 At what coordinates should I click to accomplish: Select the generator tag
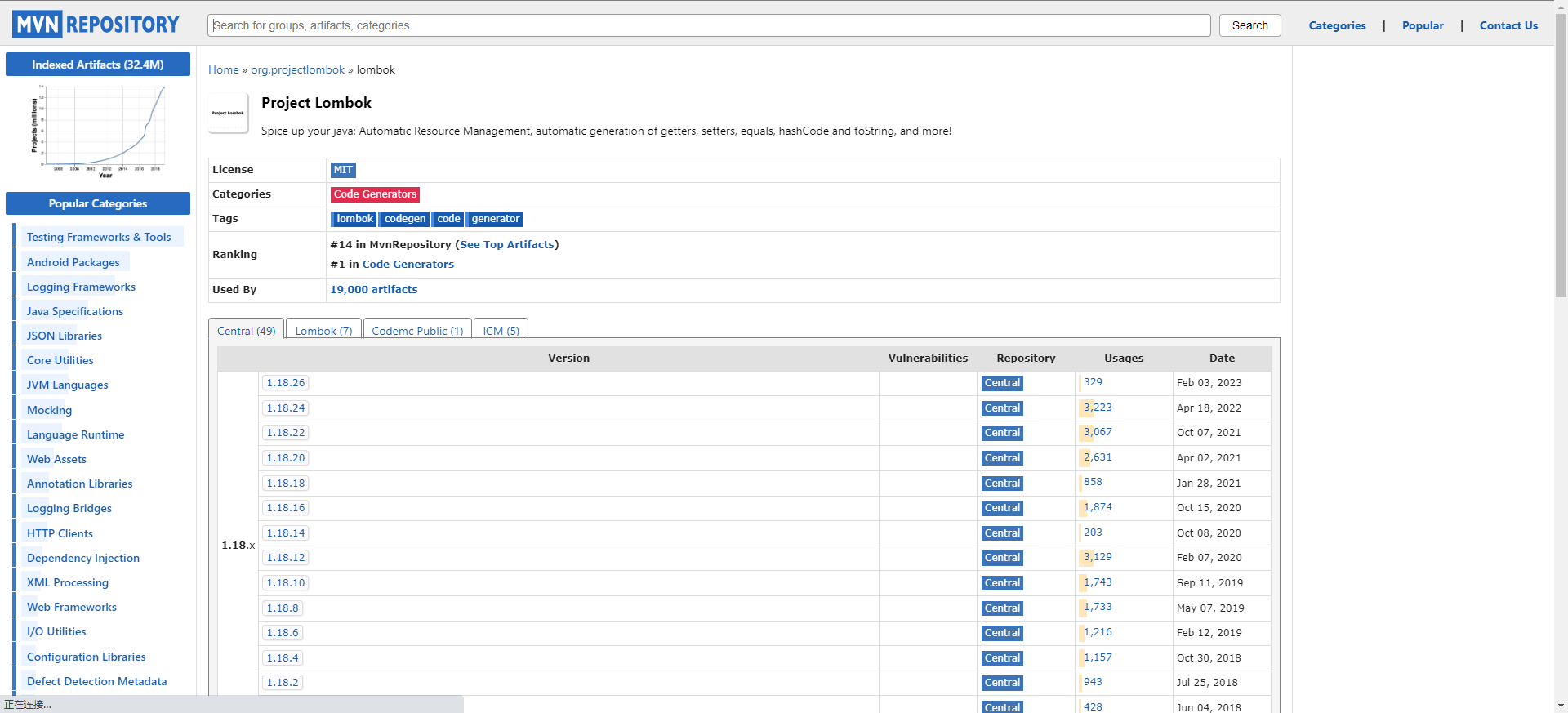click(494, 219)
